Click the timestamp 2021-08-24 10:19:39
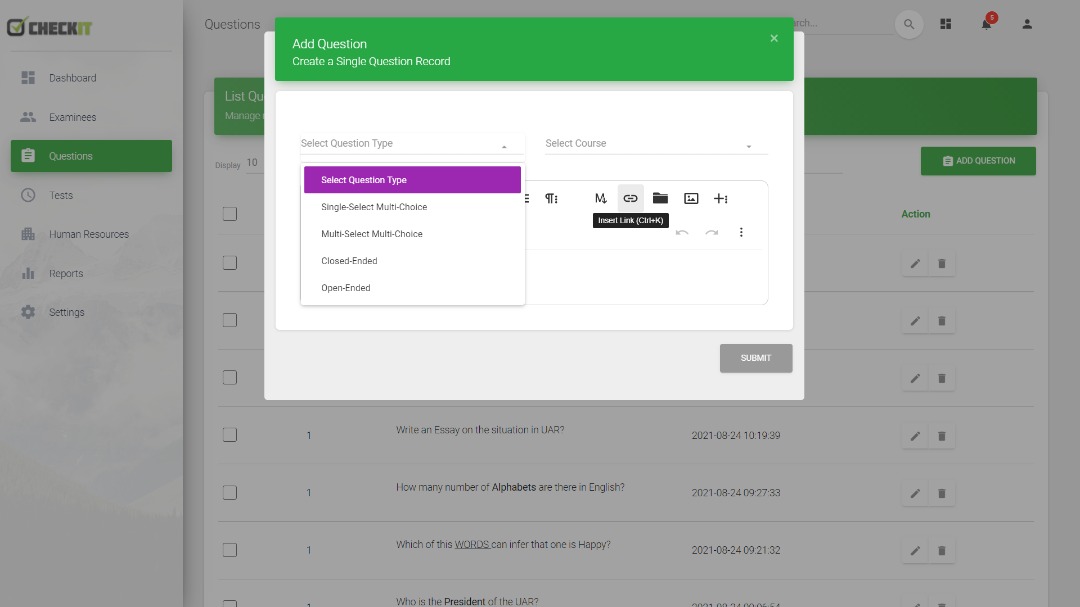This screenshot has height=607, width=1080. pyautogui.click(x=736, y=435)
